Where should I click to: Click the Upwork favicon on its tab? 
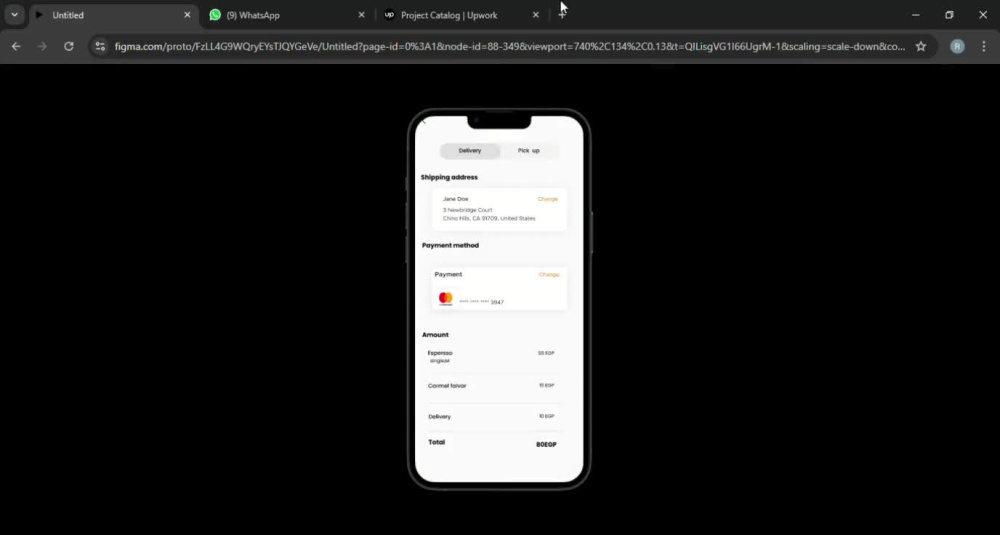point(389,15)
